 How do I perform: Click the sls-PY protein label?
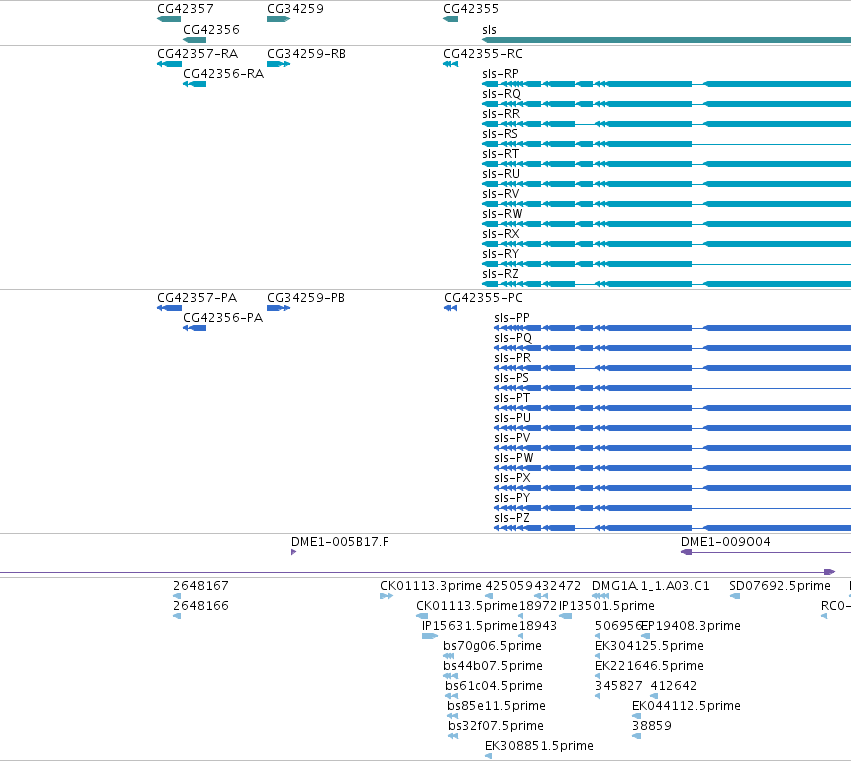[512, 498]
